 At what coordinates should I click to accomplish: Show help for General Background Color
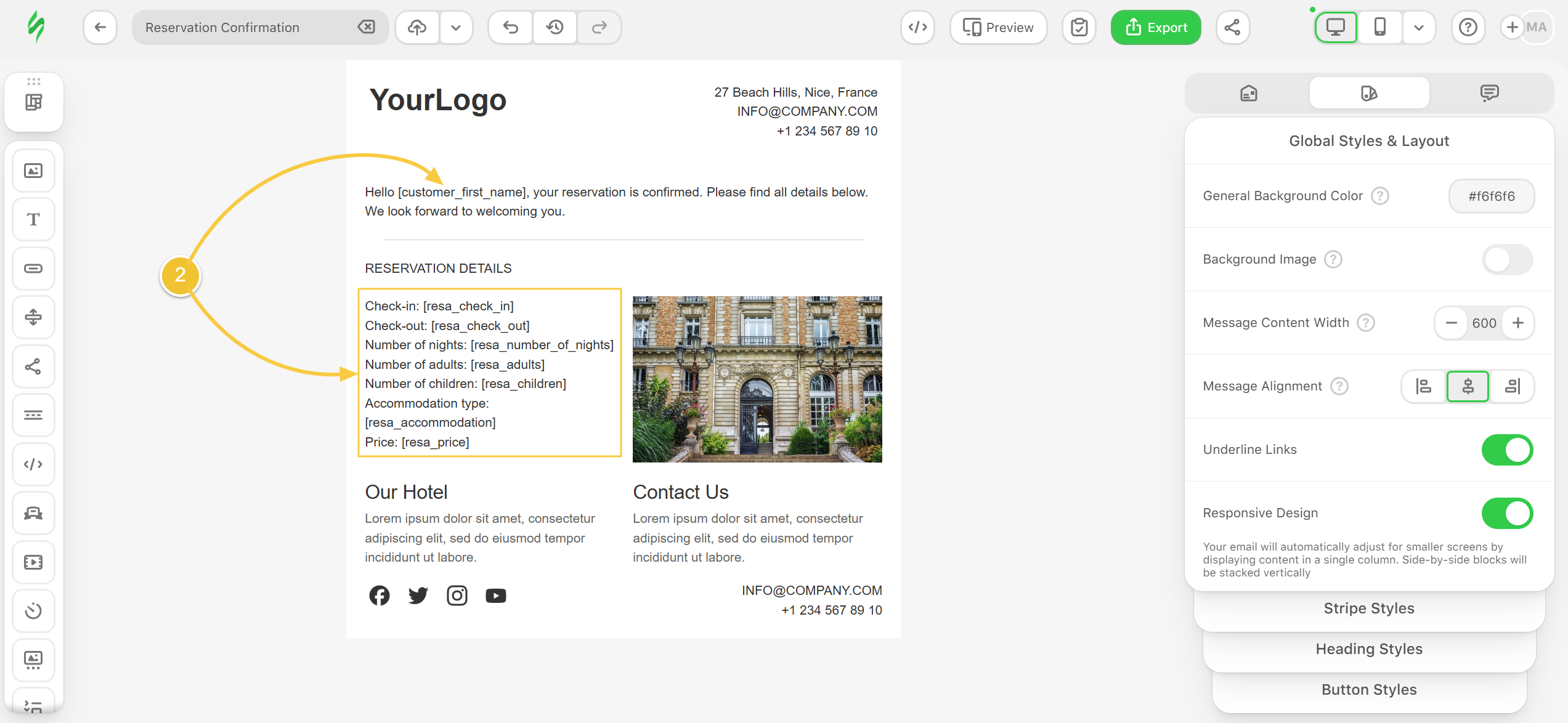[1380, 196]
